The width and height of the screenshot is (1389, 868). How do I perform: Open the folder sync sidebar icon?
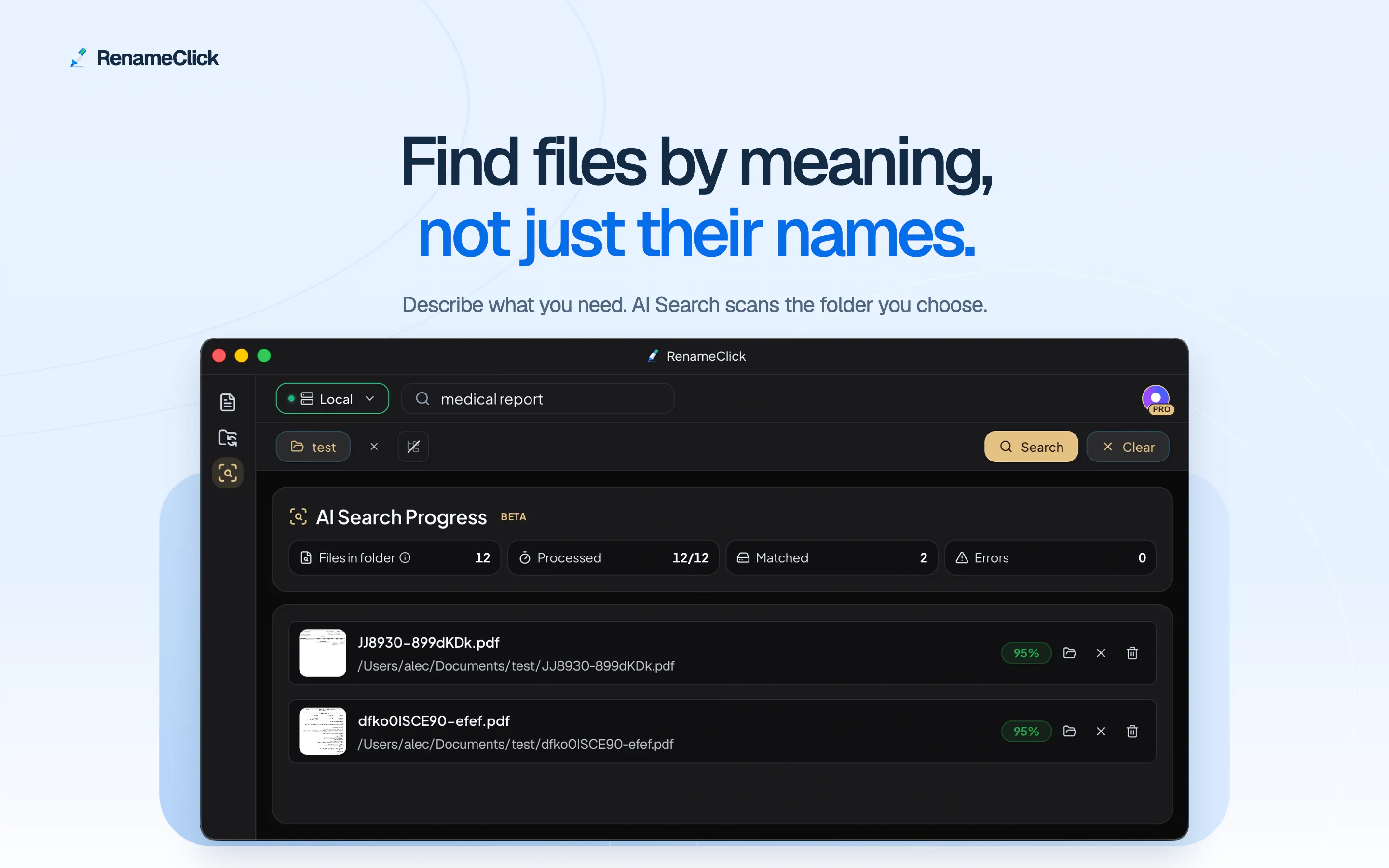pos(228,437)
